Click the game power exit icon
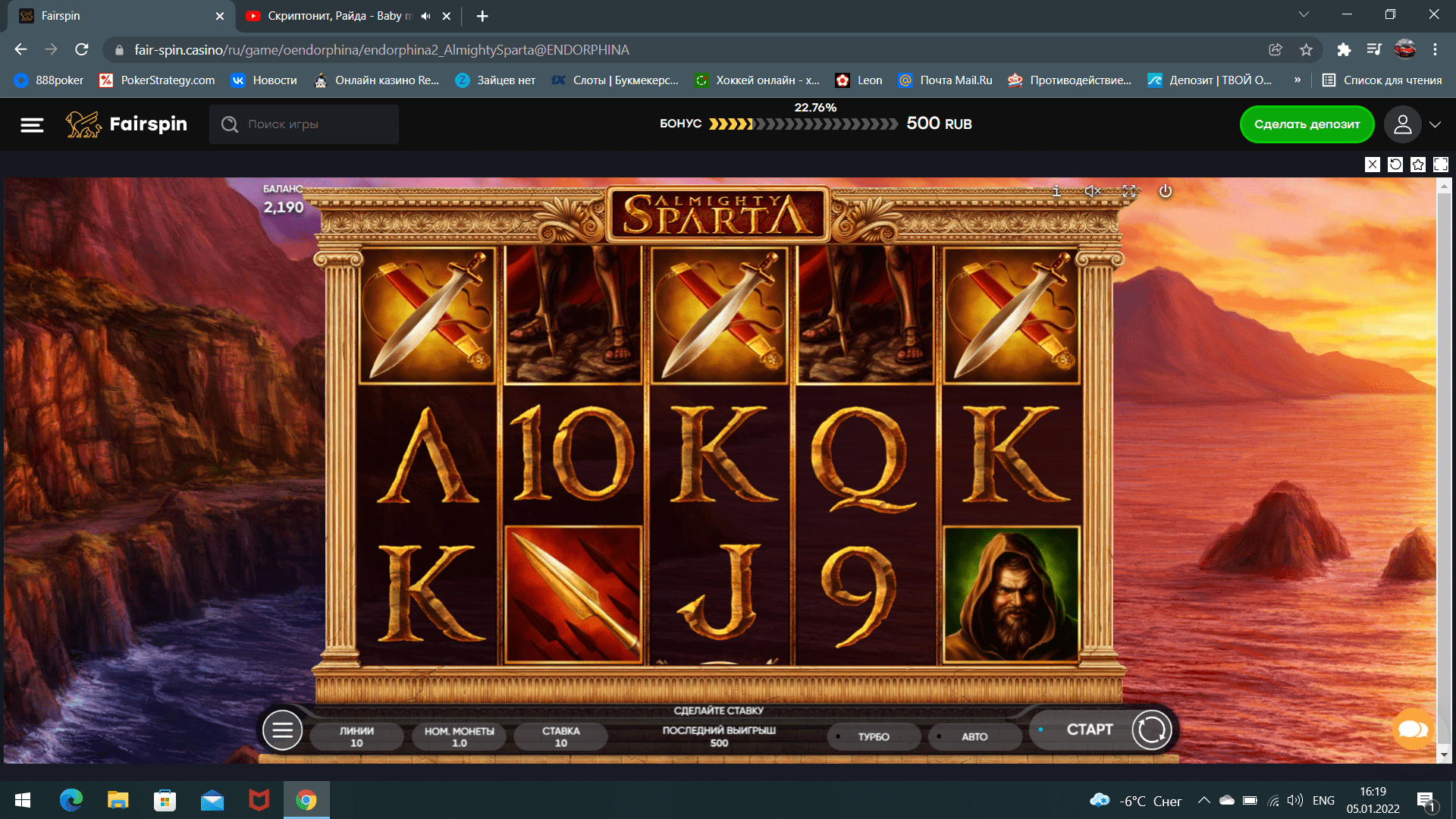 tap(1166, 191)
